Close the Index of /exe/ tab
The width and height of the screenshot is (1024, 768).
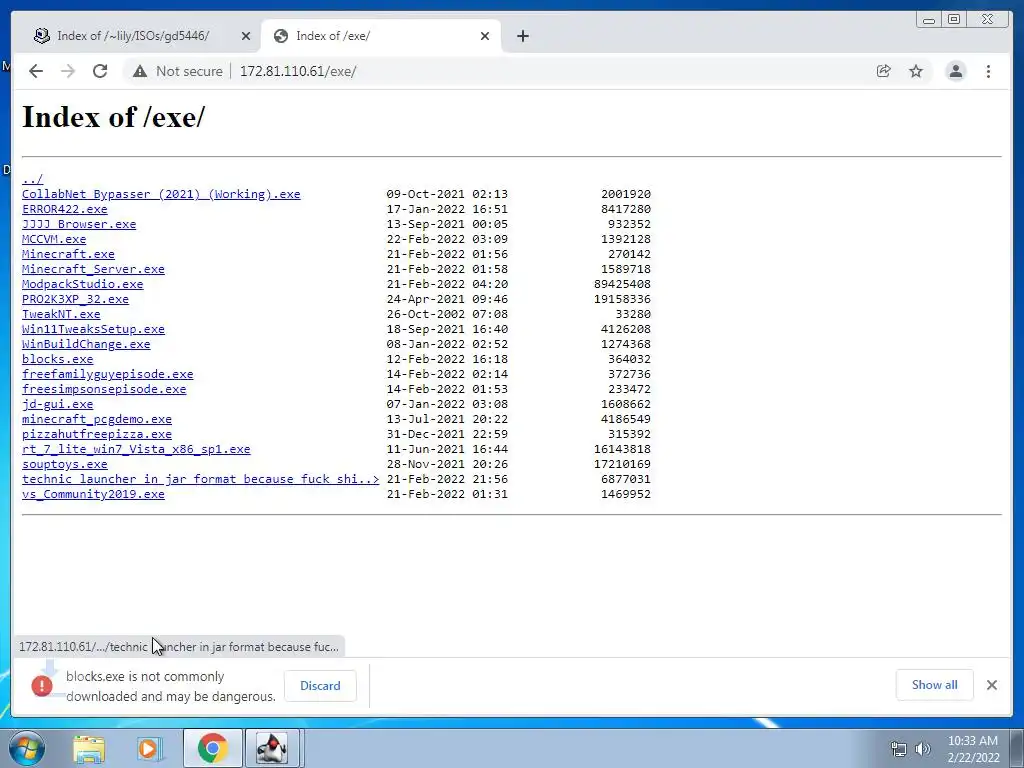tap(485, 36)
